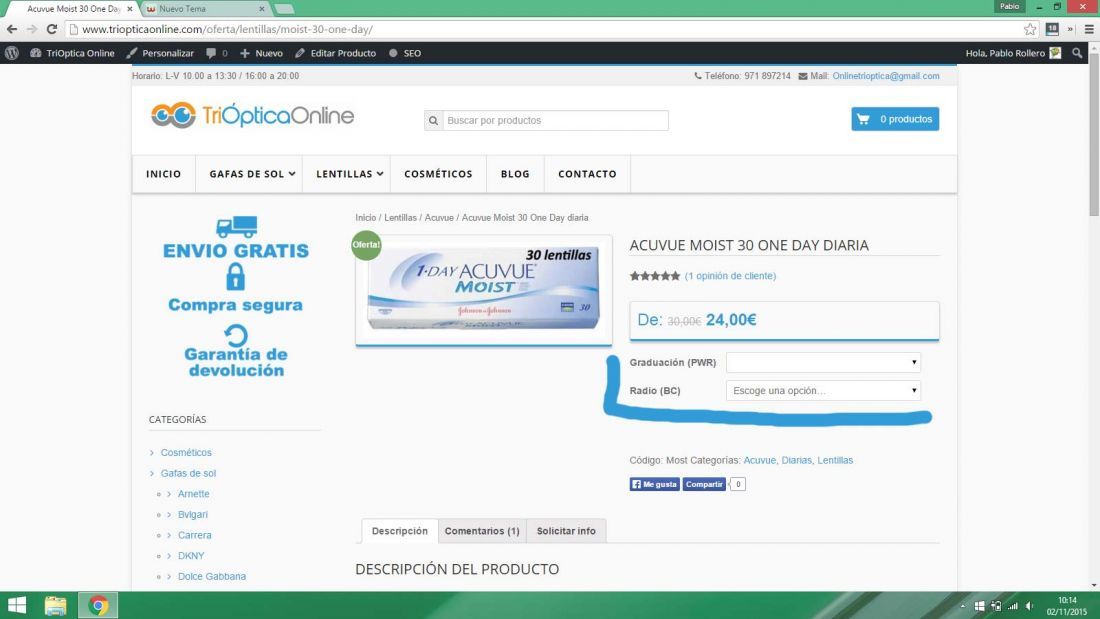The width and height of the screenshot is (1100, 619).
Task: Click the Lentillas category link under the product
Action: [x=835, y=460]
